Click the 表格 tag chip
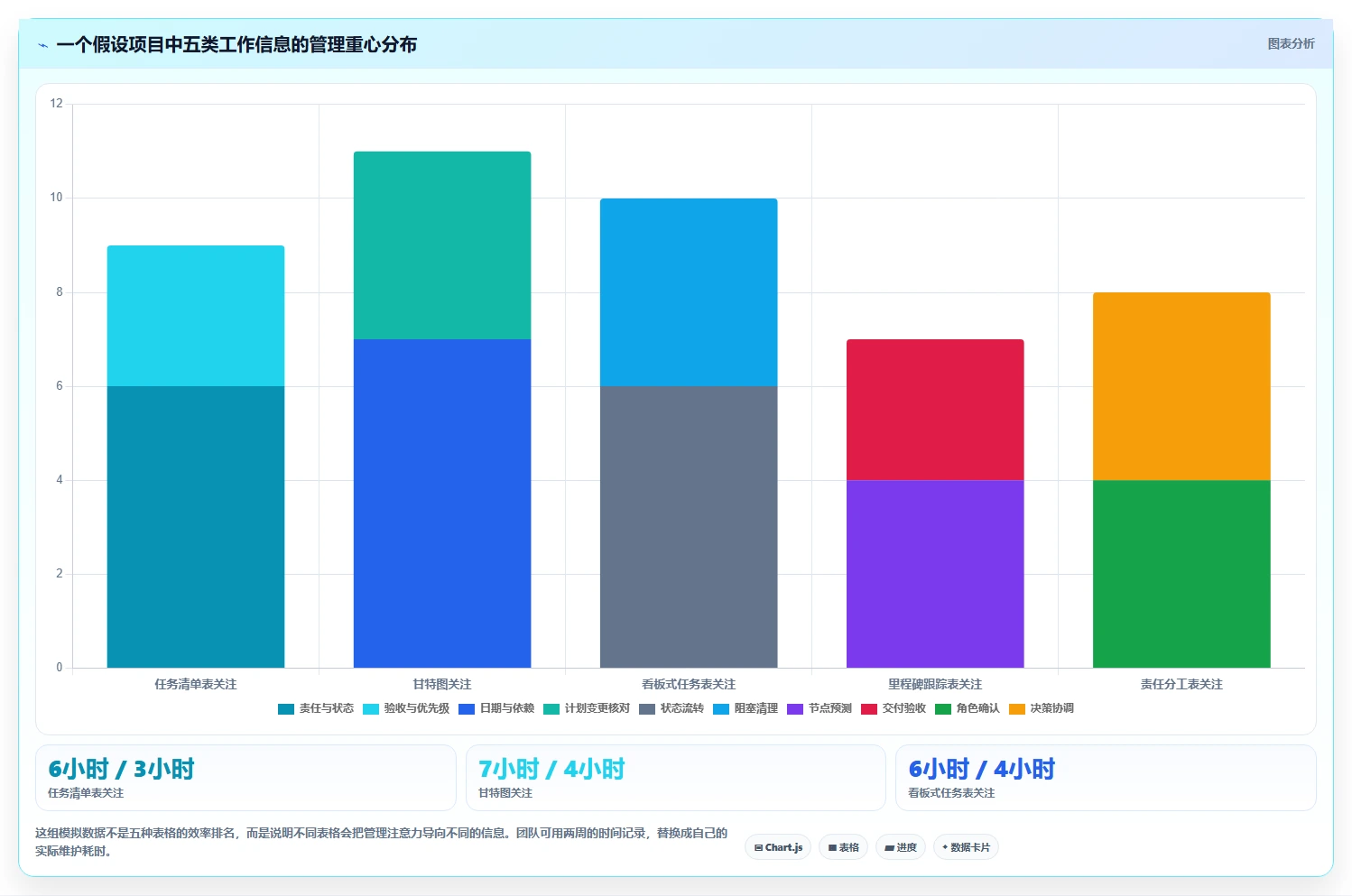Viewport: 1352px width, 896px height. (x=843, y=847)
